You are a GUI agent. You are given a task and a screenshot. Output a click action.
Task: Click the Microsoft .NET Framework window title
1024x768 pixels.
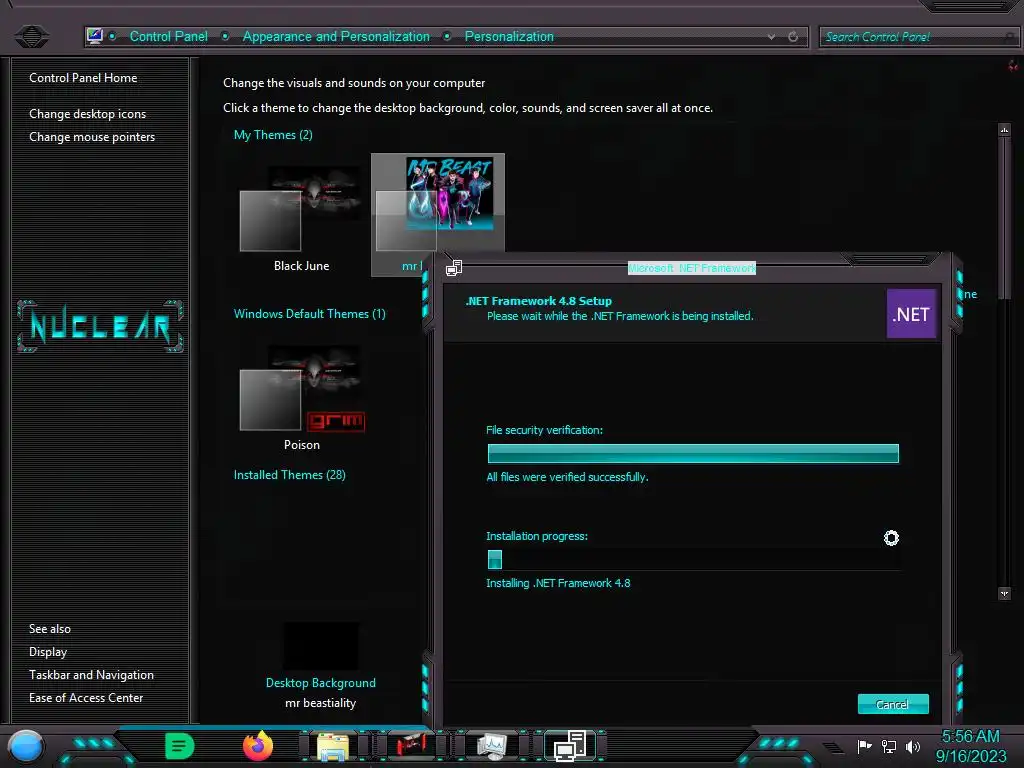692,268
